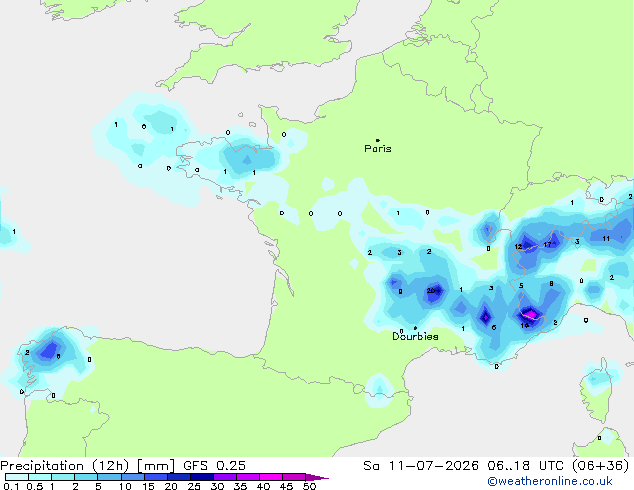Pick the 2–5 mm legend swatch
The width and height of the screenshot is (634, 490).
(86, 477)
